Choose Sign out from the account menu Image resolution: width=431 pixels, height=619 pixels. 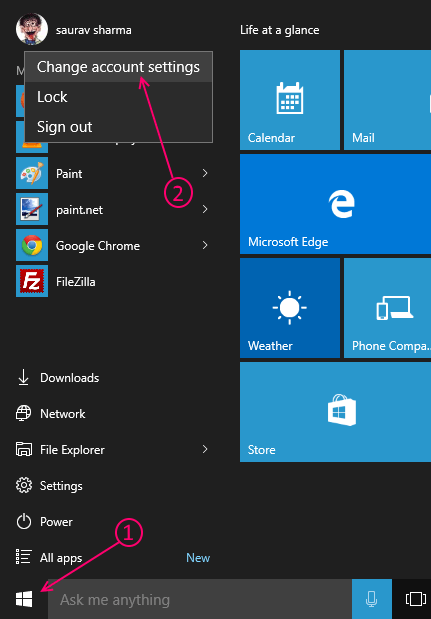pyautogui.click(x=118, y=127)
